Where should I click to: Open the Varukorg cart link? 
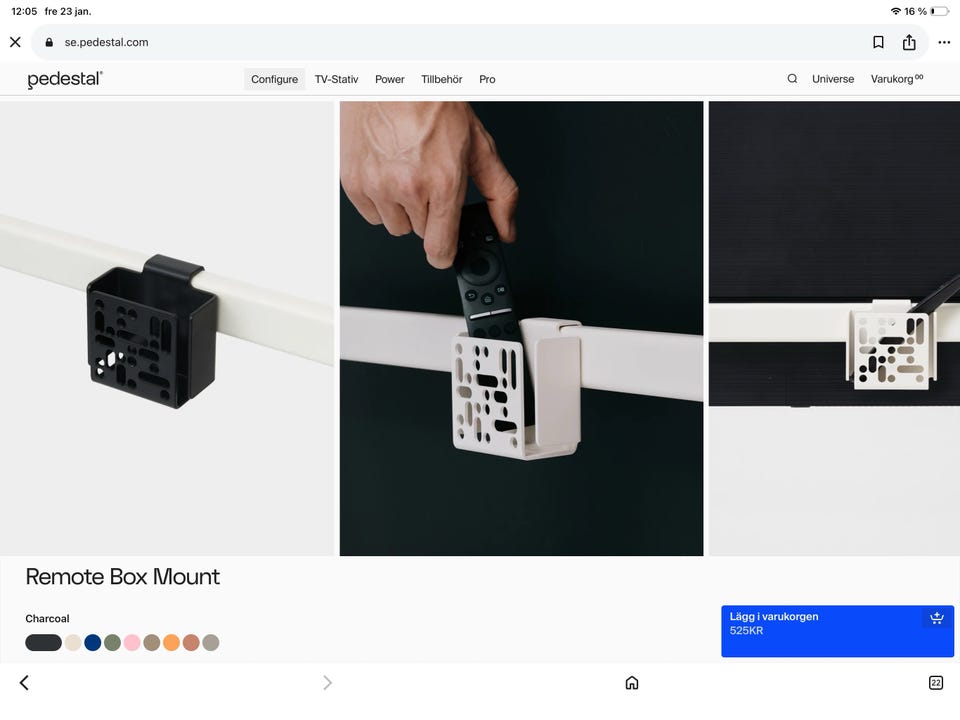[897, 78]
